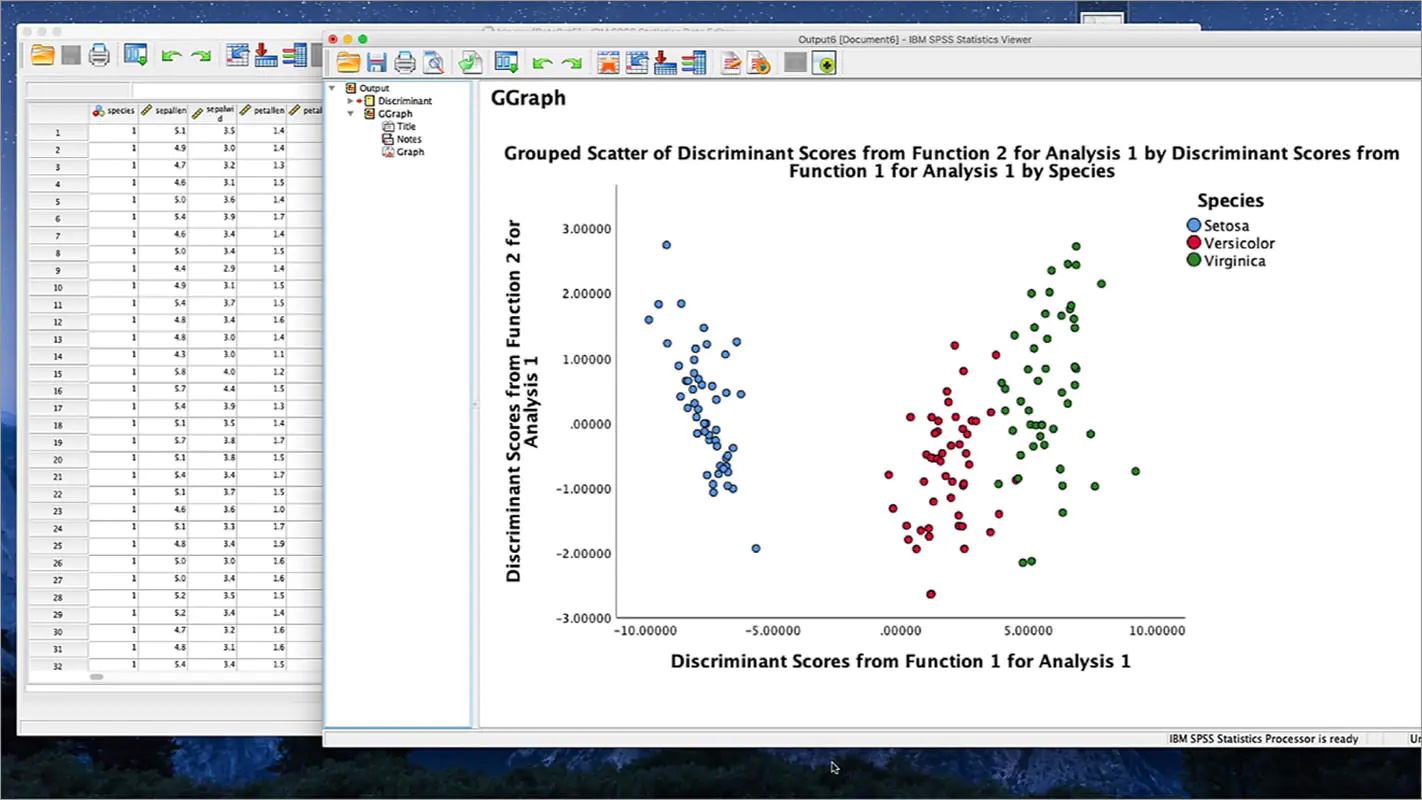
Task: Open a data file via the Data Editor folder icon
Action: click(x=41, y=55)
